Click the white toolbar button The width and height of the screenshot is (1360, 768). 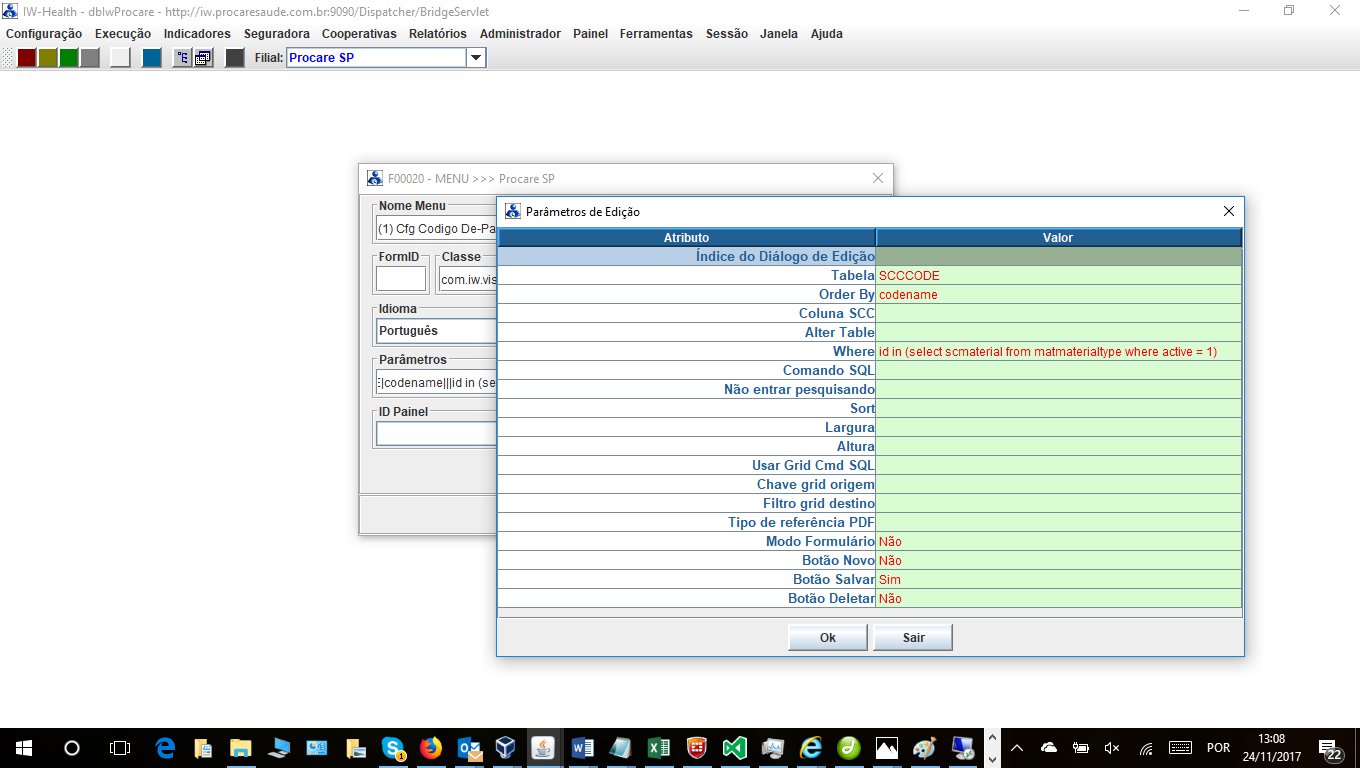(120, 58)
